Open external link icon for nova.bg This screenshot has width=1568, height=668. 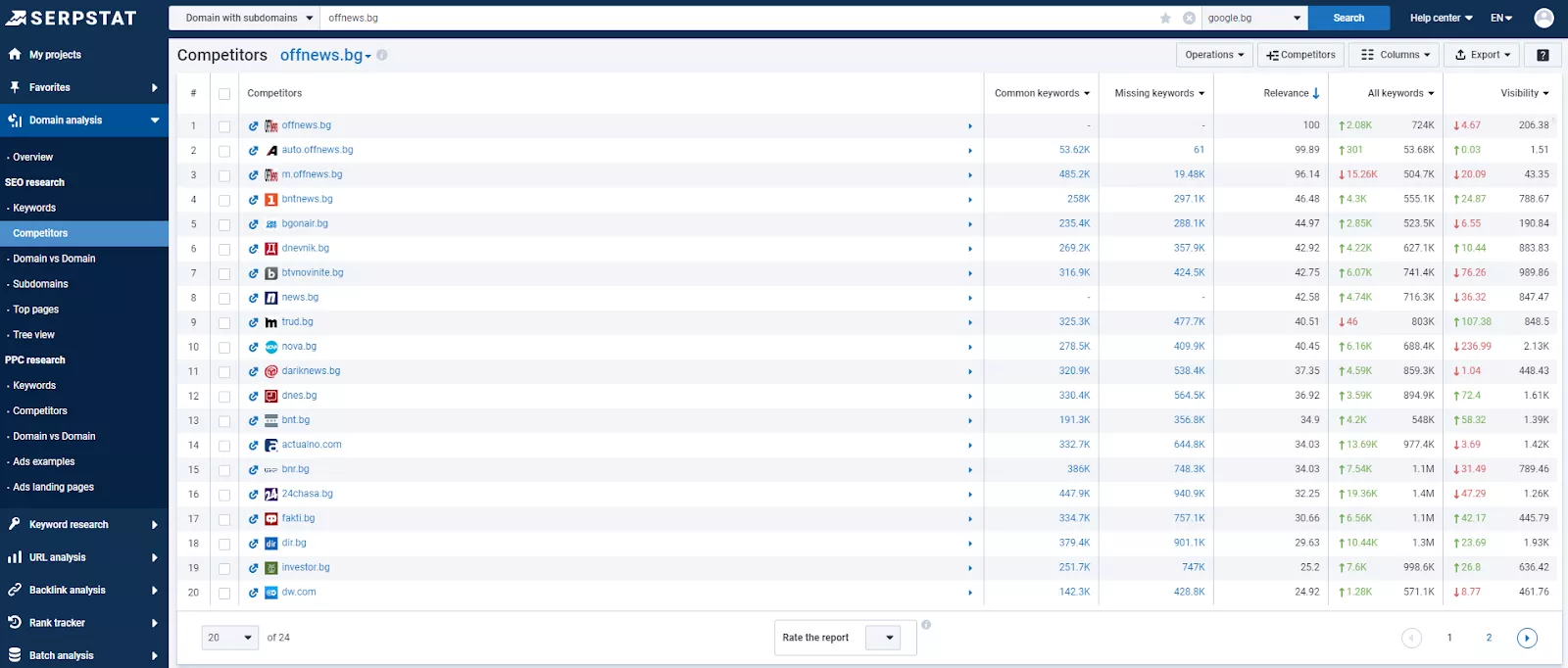click(x=254, y=347)
